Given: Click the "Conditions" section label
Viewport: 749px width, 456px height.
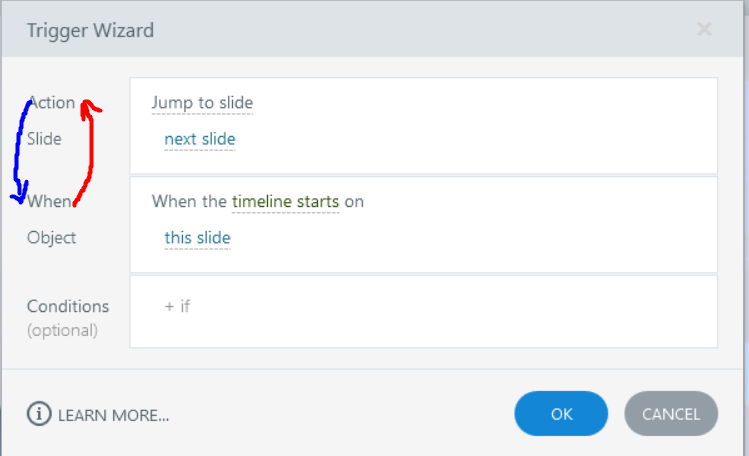Looking at the screenshot, I should pos(68,306).
